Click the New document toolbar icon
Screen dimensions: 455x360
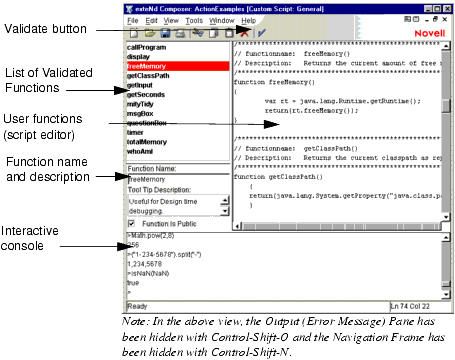[x=134, y=33]
